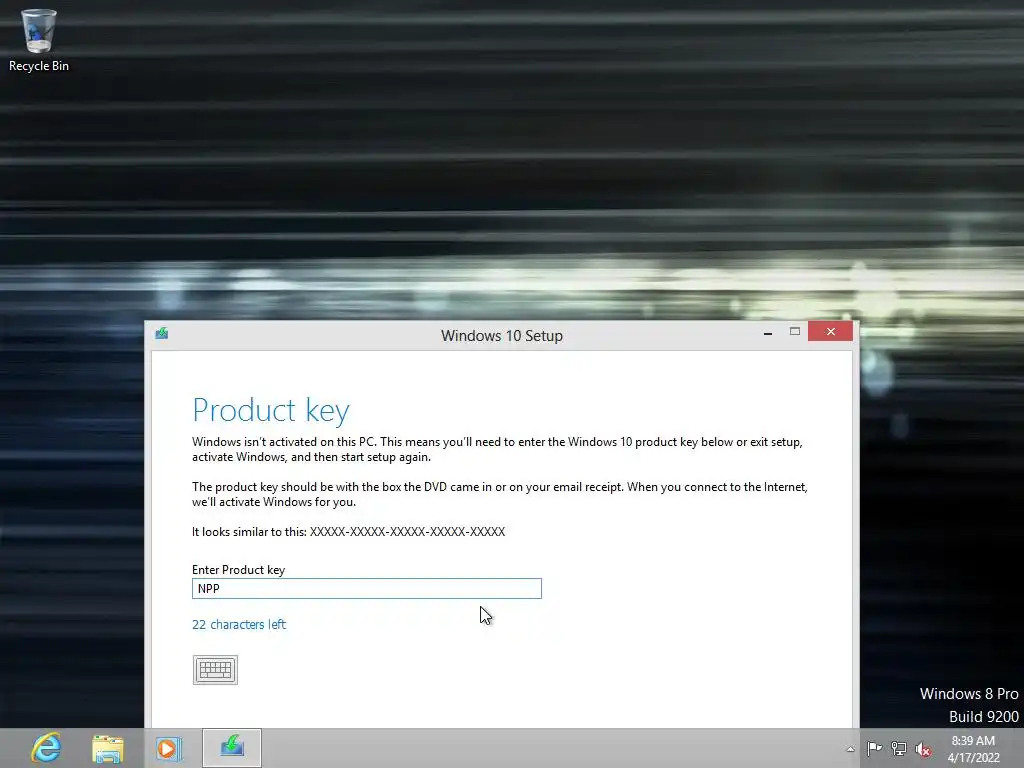Click the on-screen keyboard button

[216, 670]
